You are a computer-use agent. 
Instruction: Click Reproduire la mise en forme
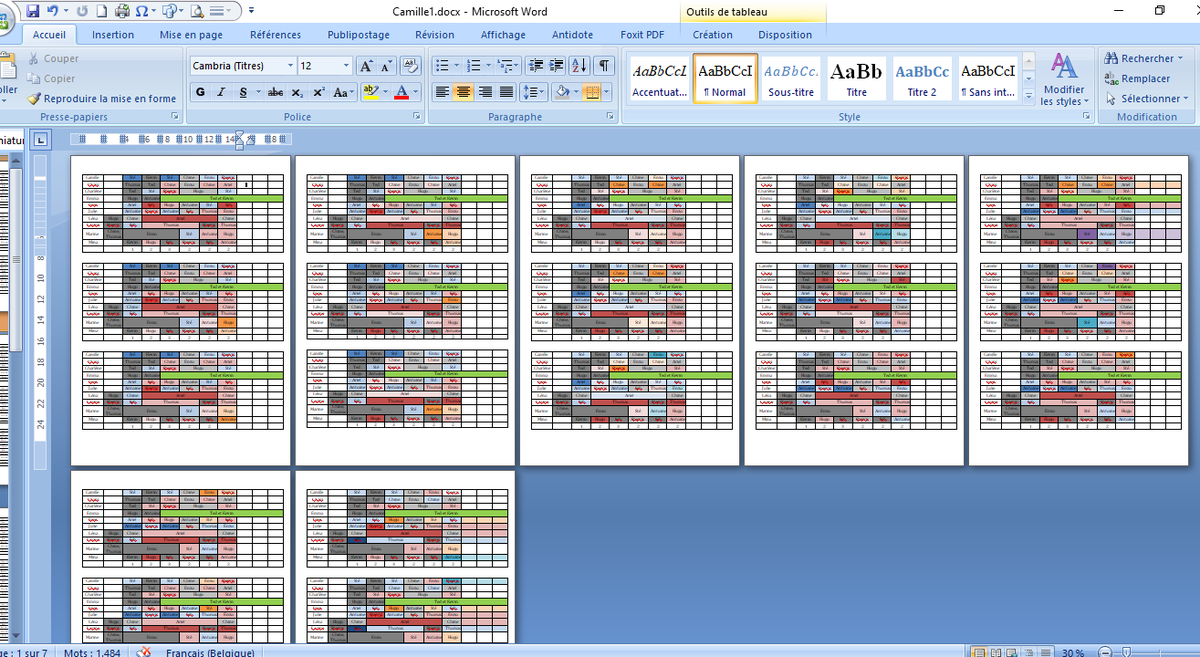[102, 98]
